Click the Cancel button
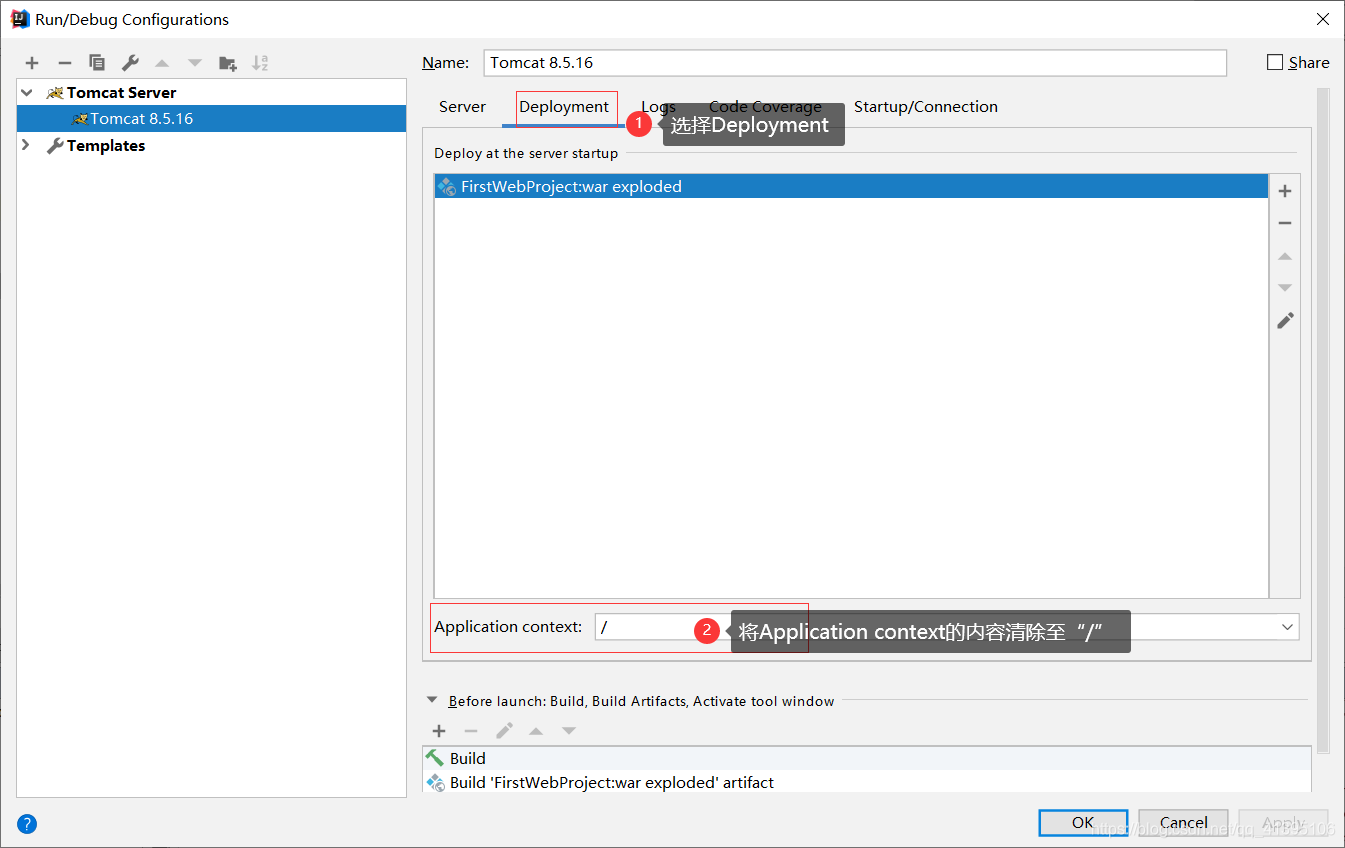 (x=1183, y=823)
